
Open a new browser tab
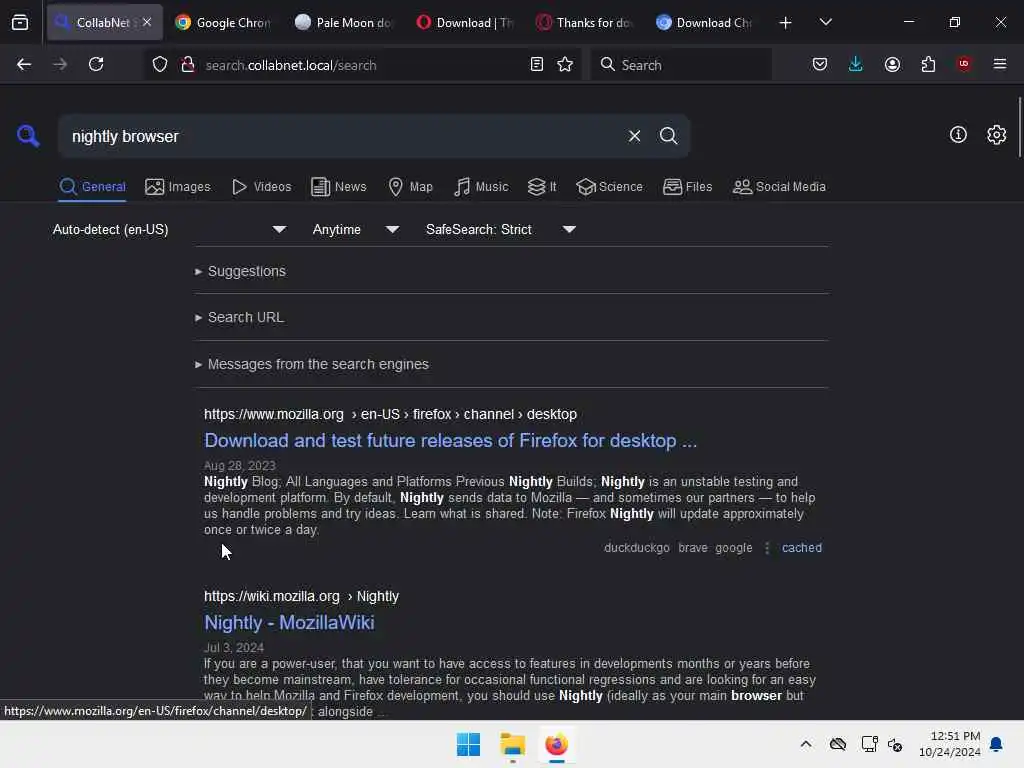(x=786, y=23)
